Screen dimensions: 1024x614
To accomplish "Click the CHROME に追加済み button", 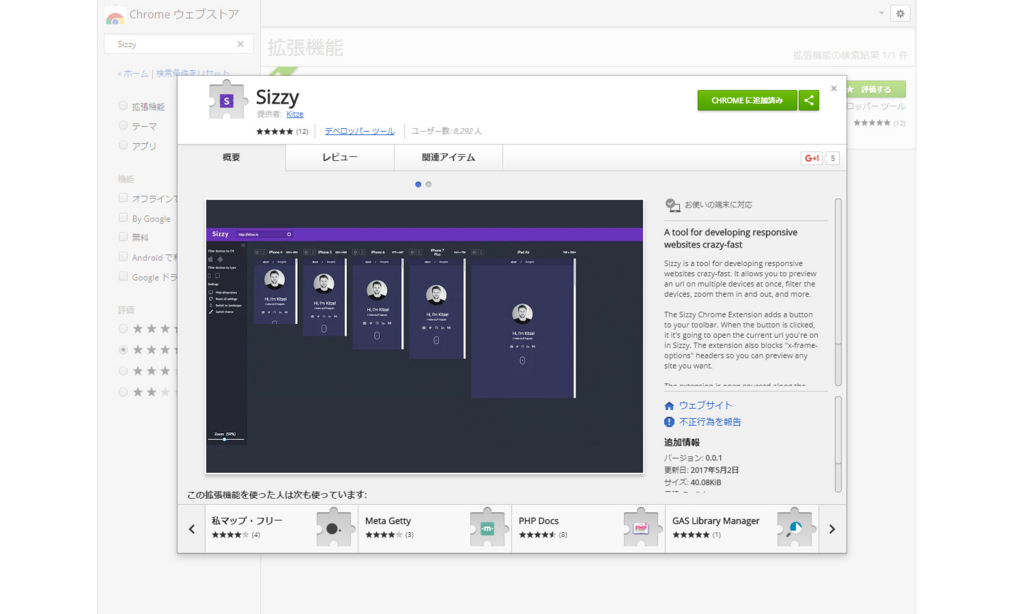I will (746, 100).
